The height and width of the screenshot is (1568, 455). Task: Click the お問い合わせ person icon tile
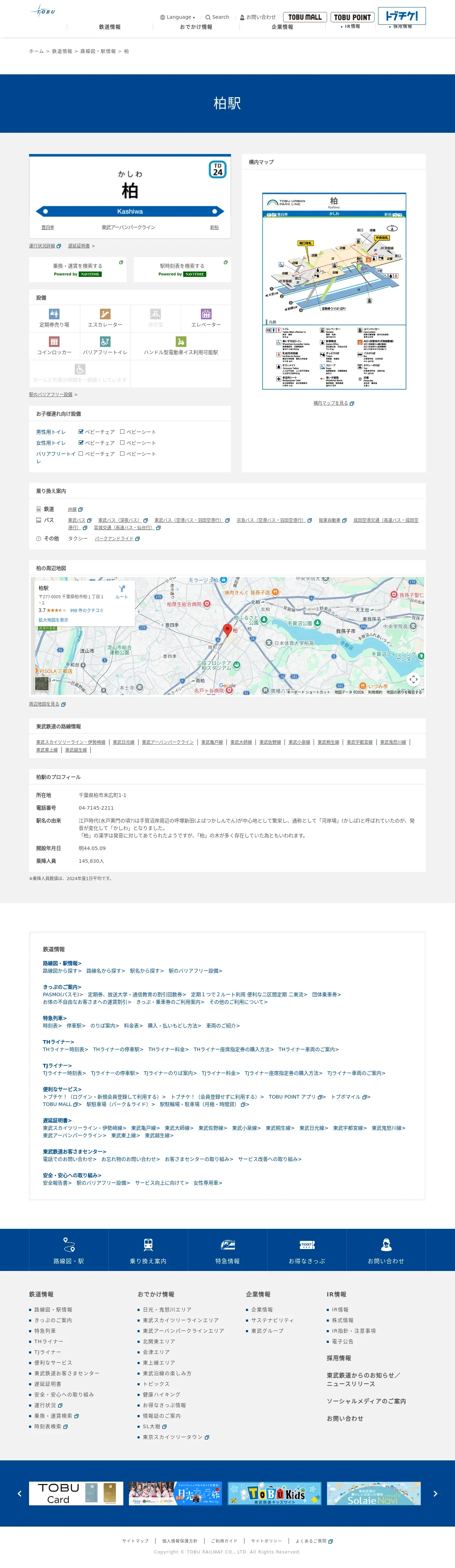[386, 1249]
